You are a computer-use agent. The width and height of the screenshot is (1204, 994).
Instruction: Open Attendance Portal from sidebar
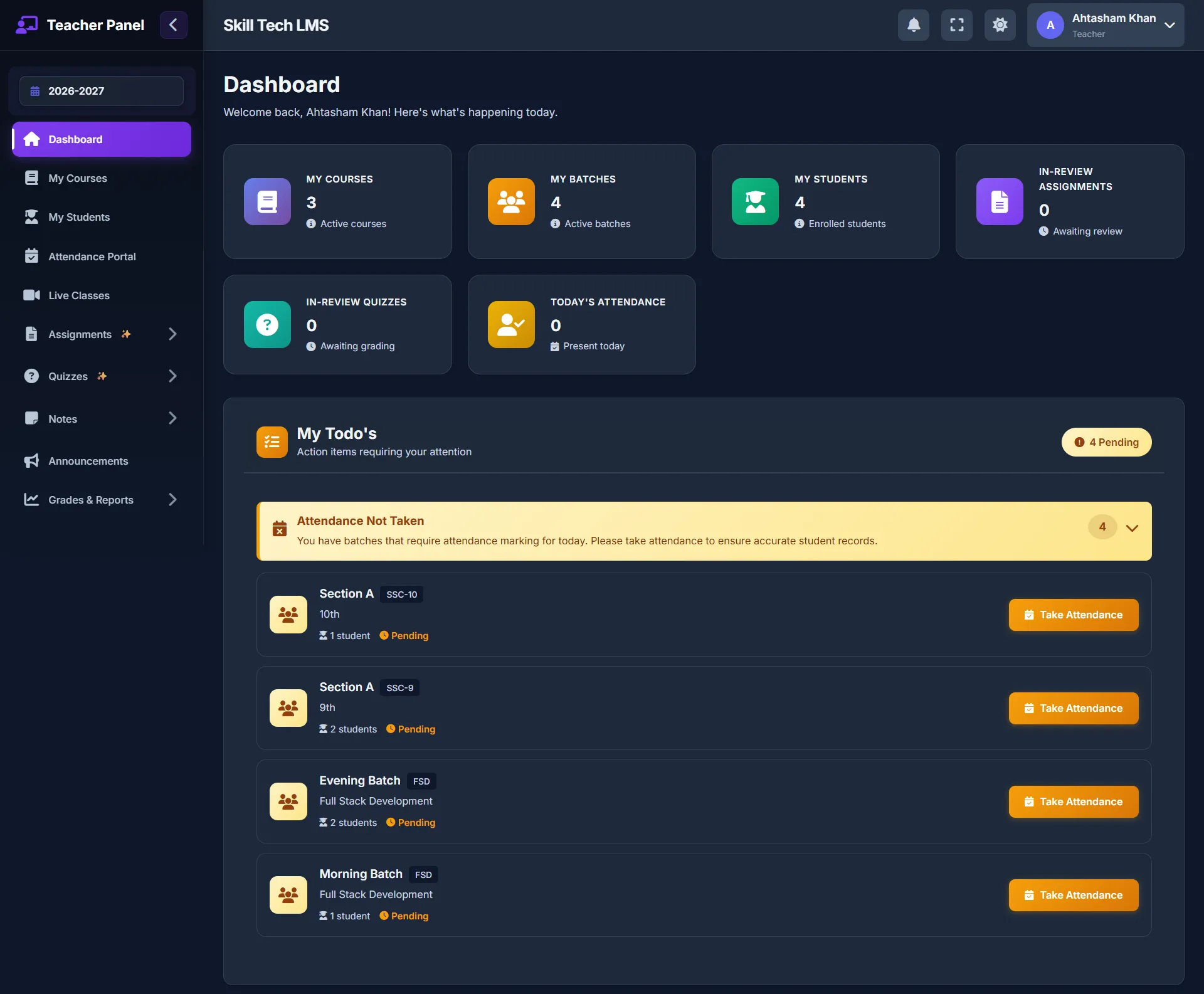[x=92, y=256]
